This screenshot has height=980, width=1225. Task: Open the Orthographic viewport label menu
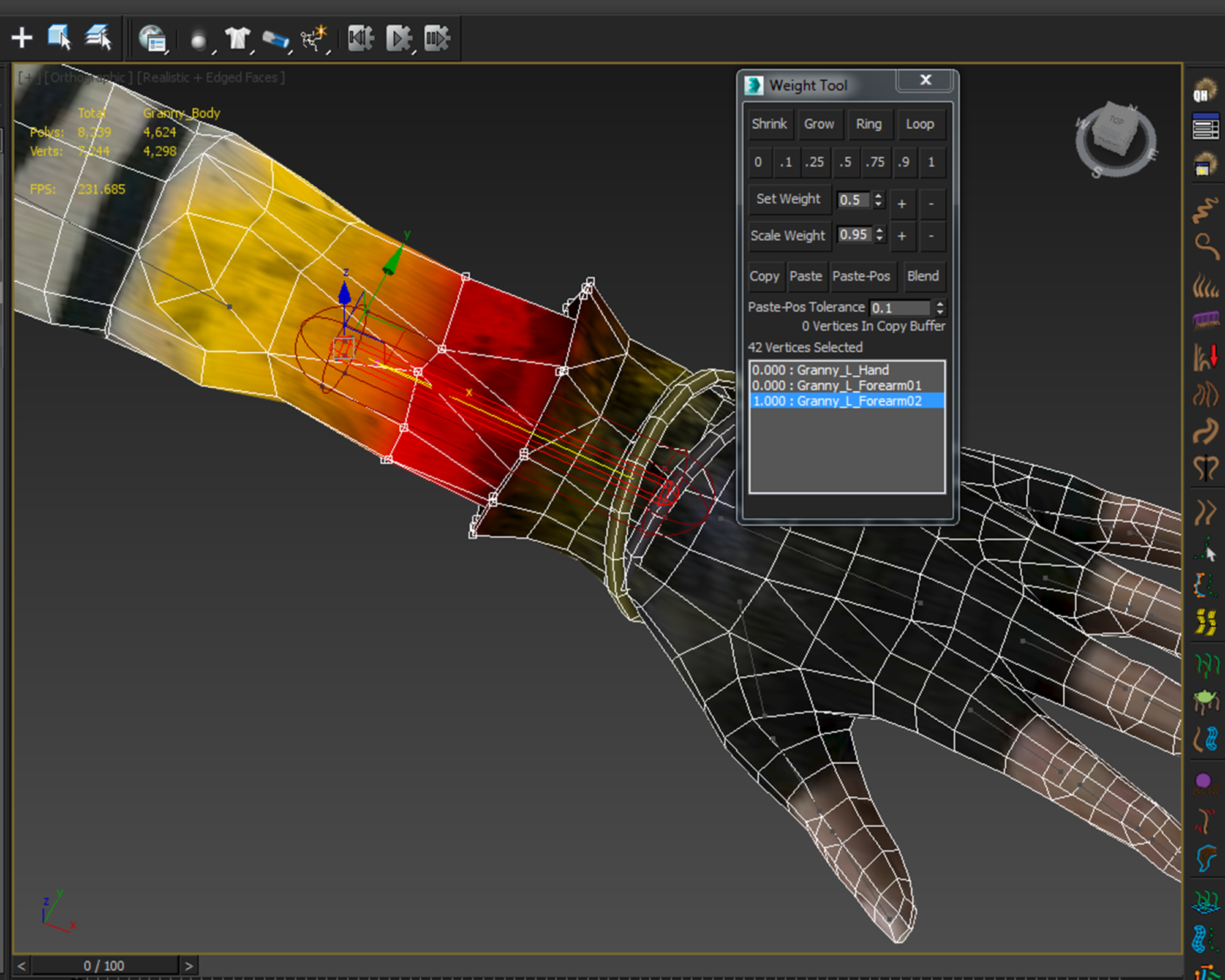click(x=88, y=78)
